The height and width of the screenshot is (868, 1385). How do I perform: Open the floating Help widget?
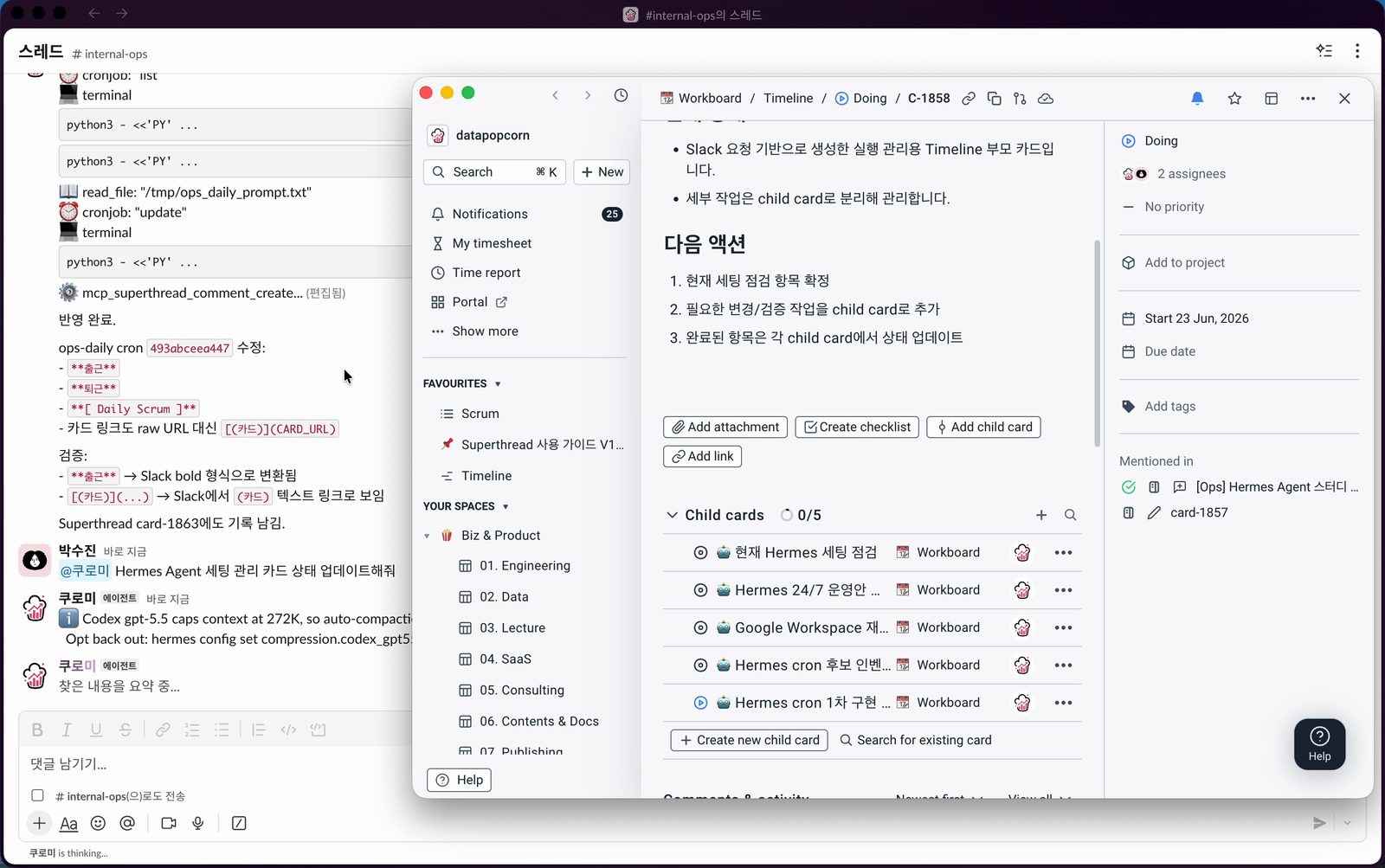coord(1319,744)
